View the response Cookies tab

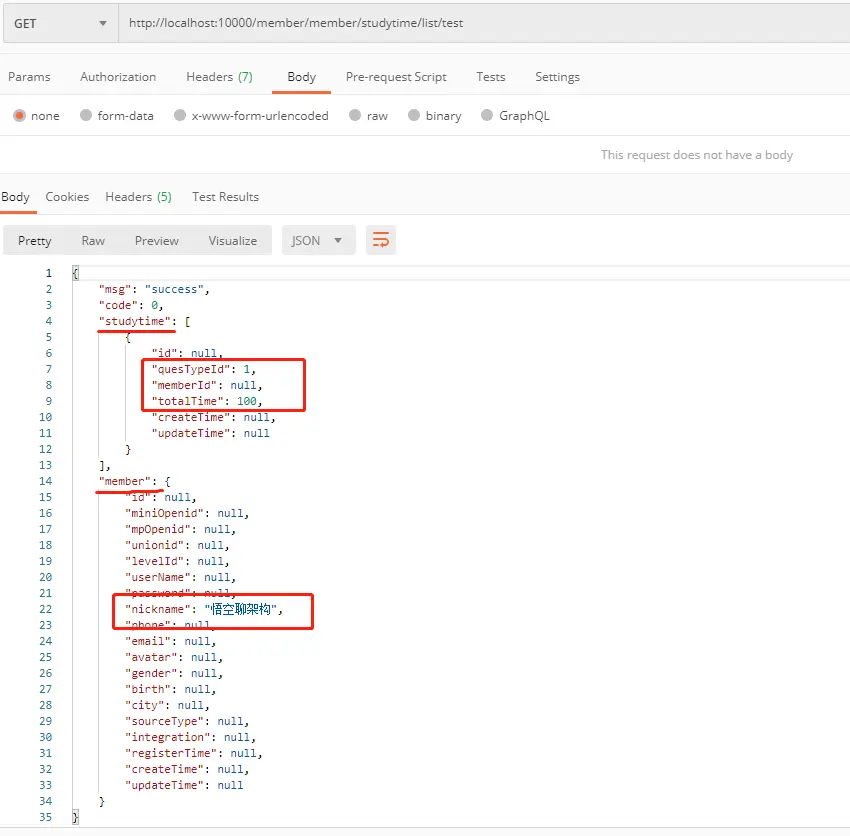click(67, 197)
